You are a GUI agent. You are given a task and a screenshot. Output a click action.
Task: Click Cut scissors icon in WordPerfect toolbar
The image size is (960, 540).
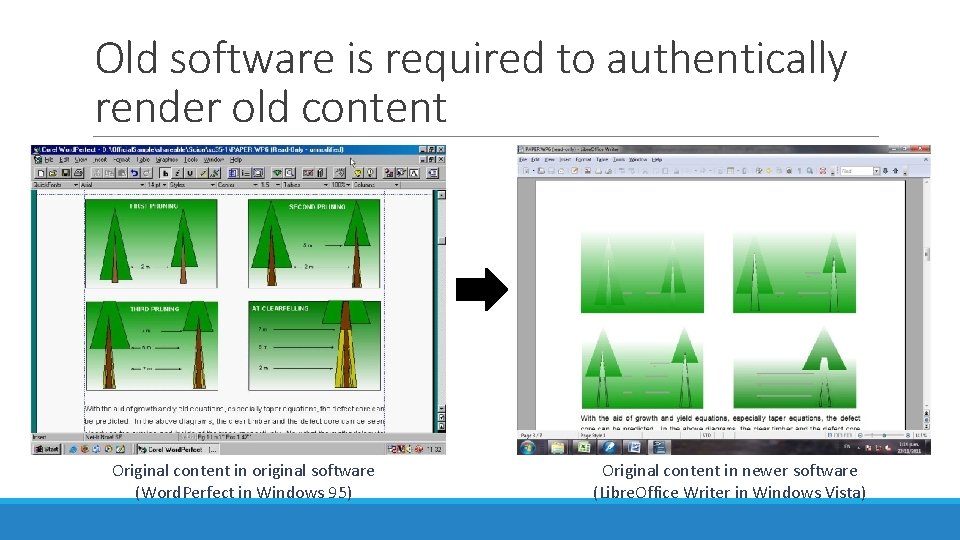(x=96, y=173)
